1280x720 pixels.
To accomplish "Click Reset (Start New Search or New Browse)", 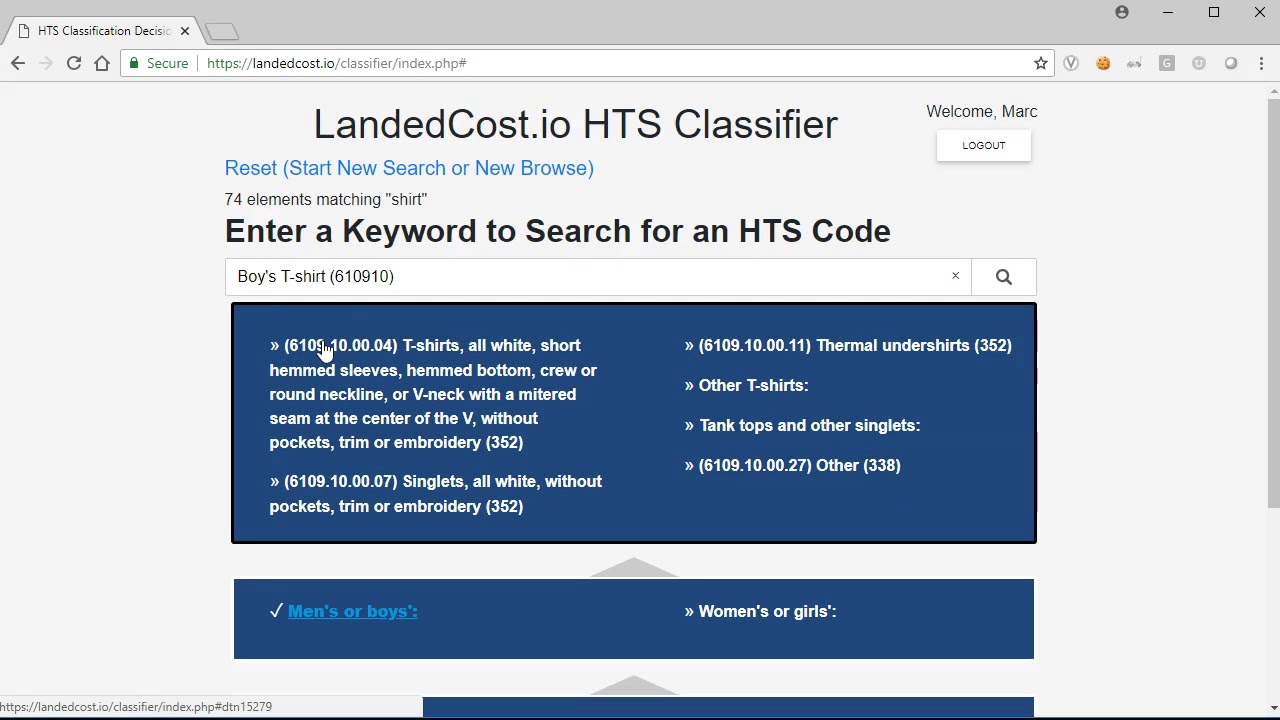I will click(x=409, y=168).
